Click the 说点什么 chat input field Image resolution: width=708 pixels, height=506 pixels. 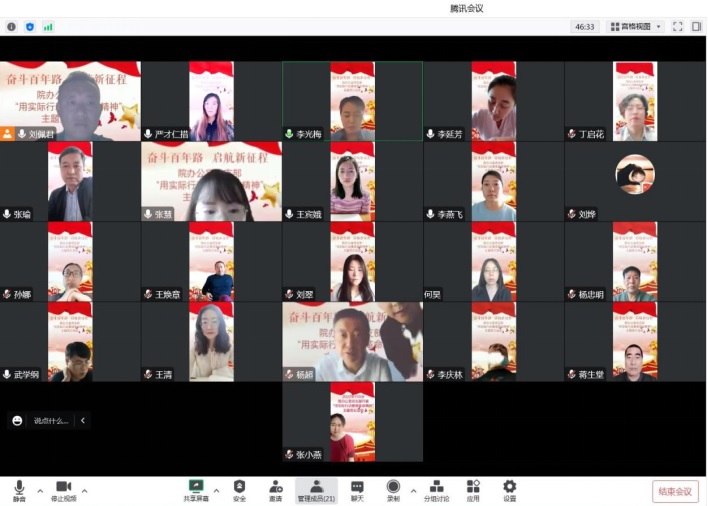tap(51, 421)
